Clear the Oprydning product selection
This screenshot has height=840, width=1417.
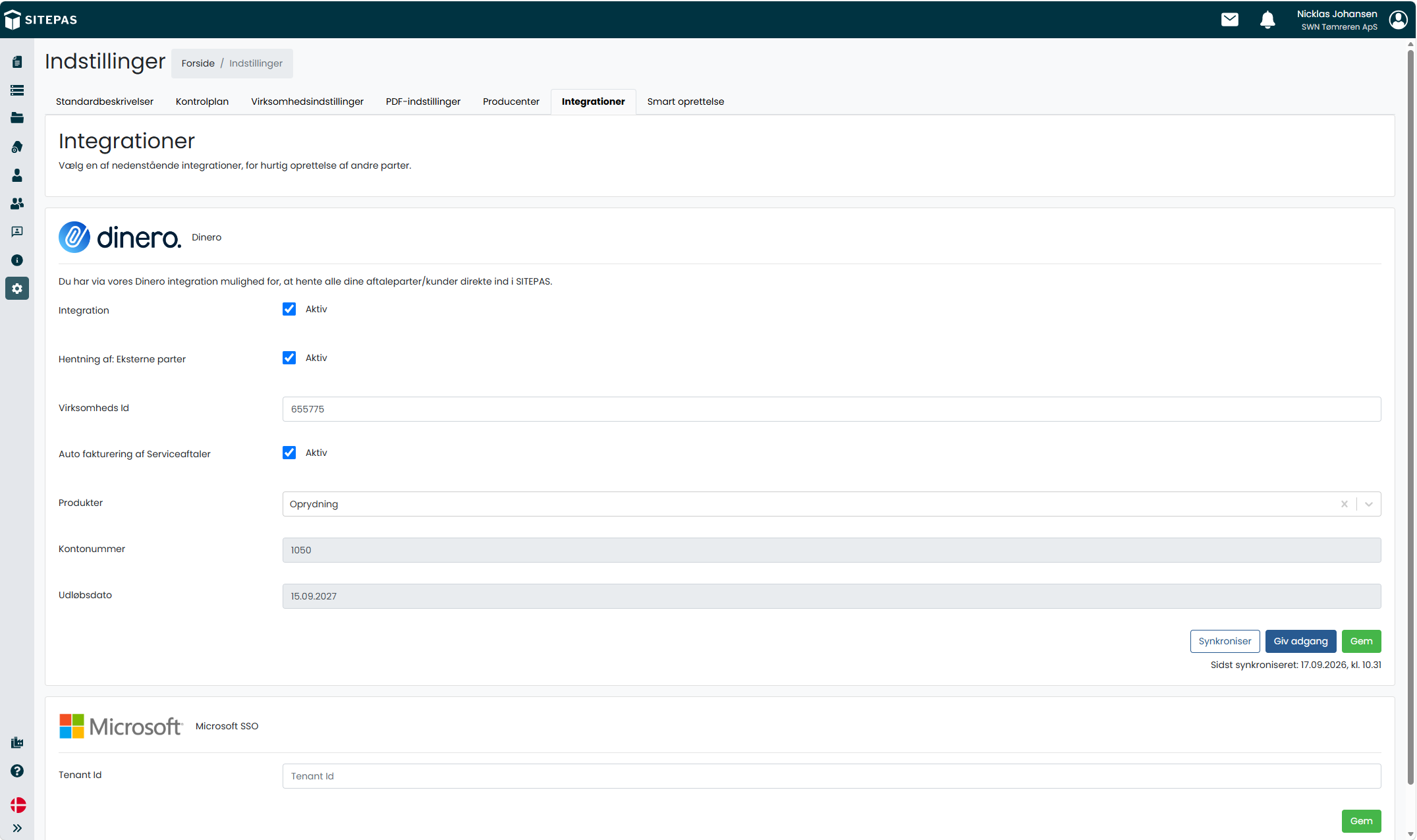pos(1344,504)
